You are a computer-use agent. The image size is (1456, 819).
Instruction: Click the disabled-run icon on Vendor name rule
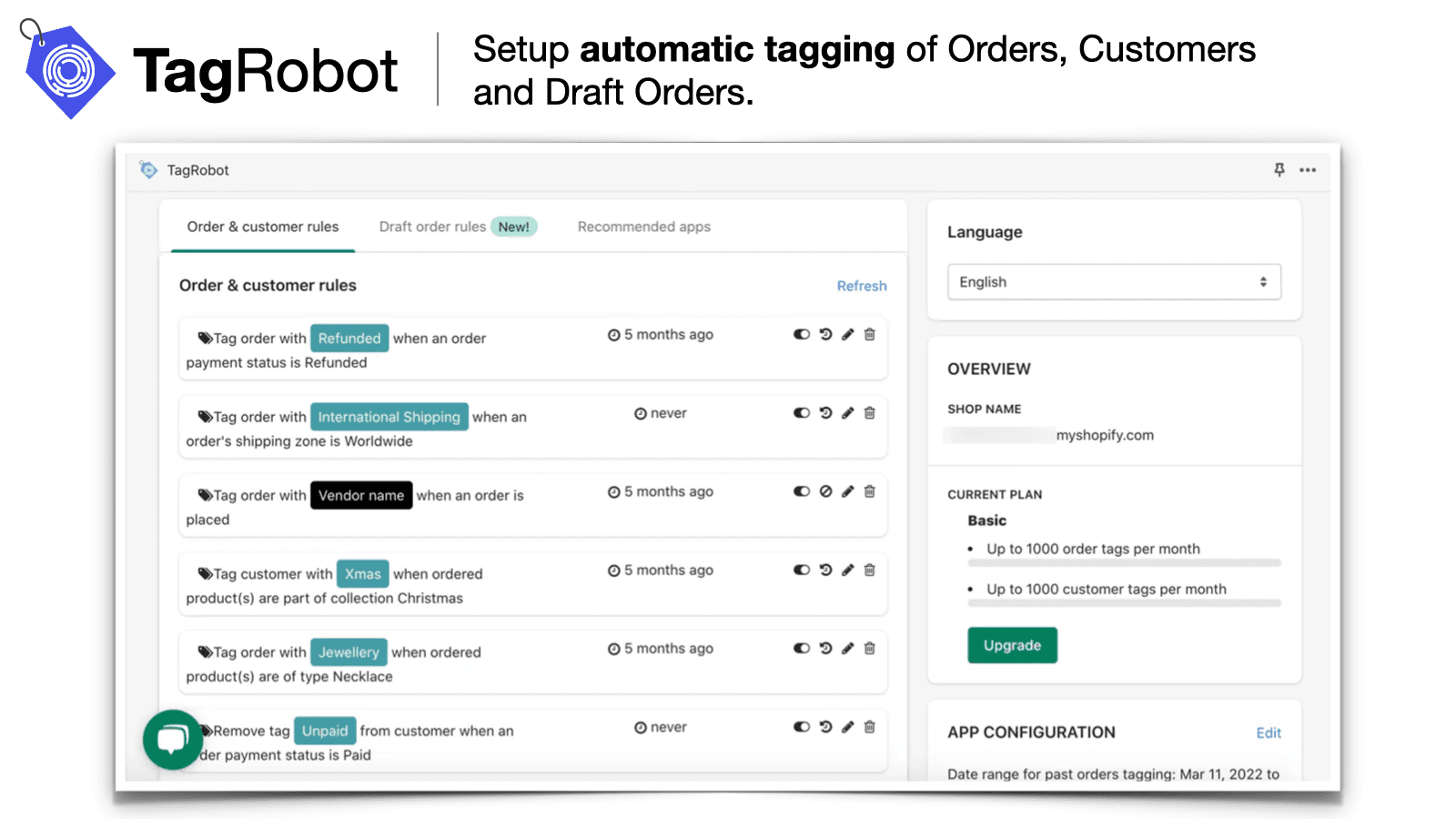click(825, 491)
